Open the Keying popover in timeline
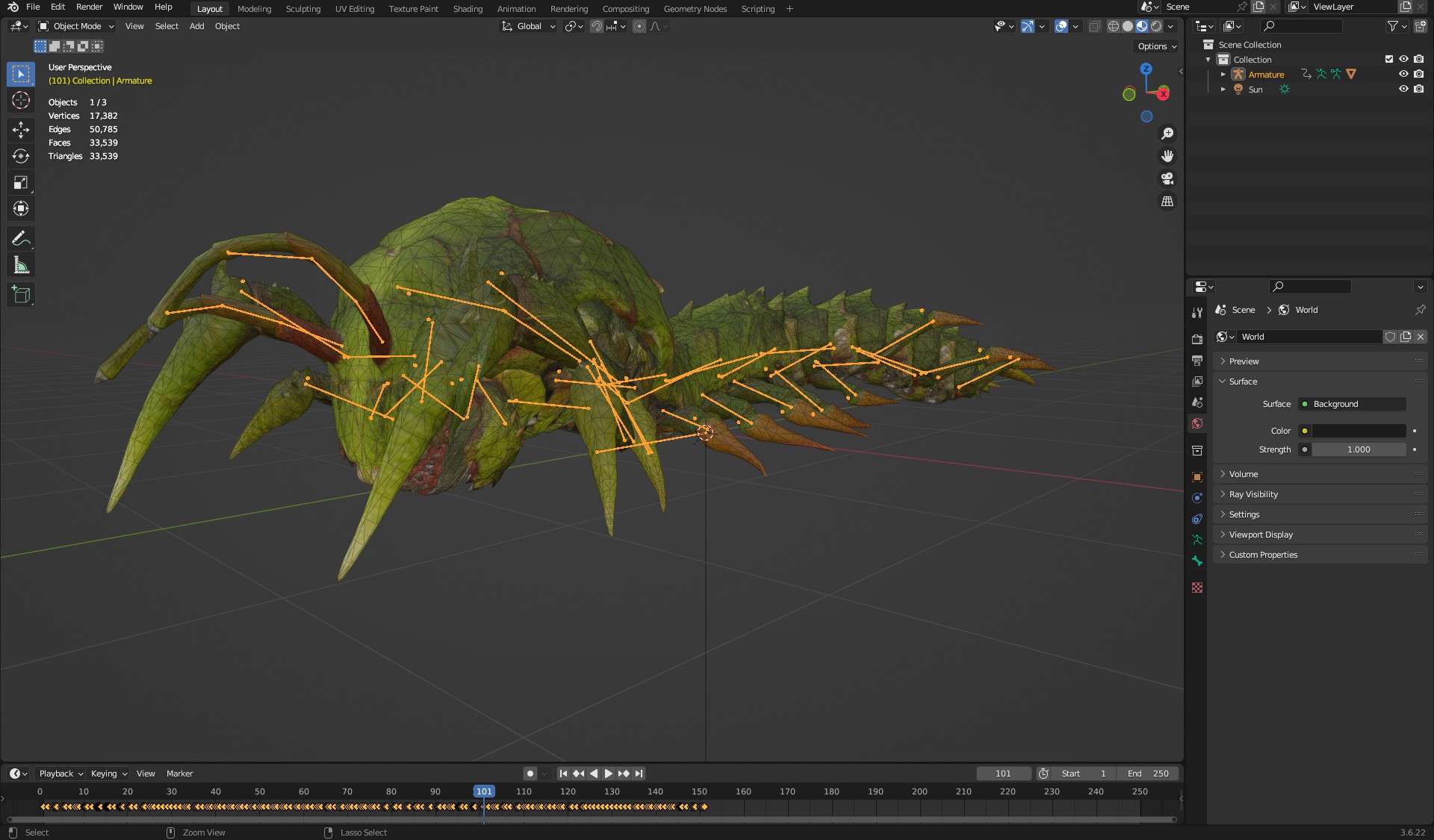The image size is (1434, 840). point(109,774)
